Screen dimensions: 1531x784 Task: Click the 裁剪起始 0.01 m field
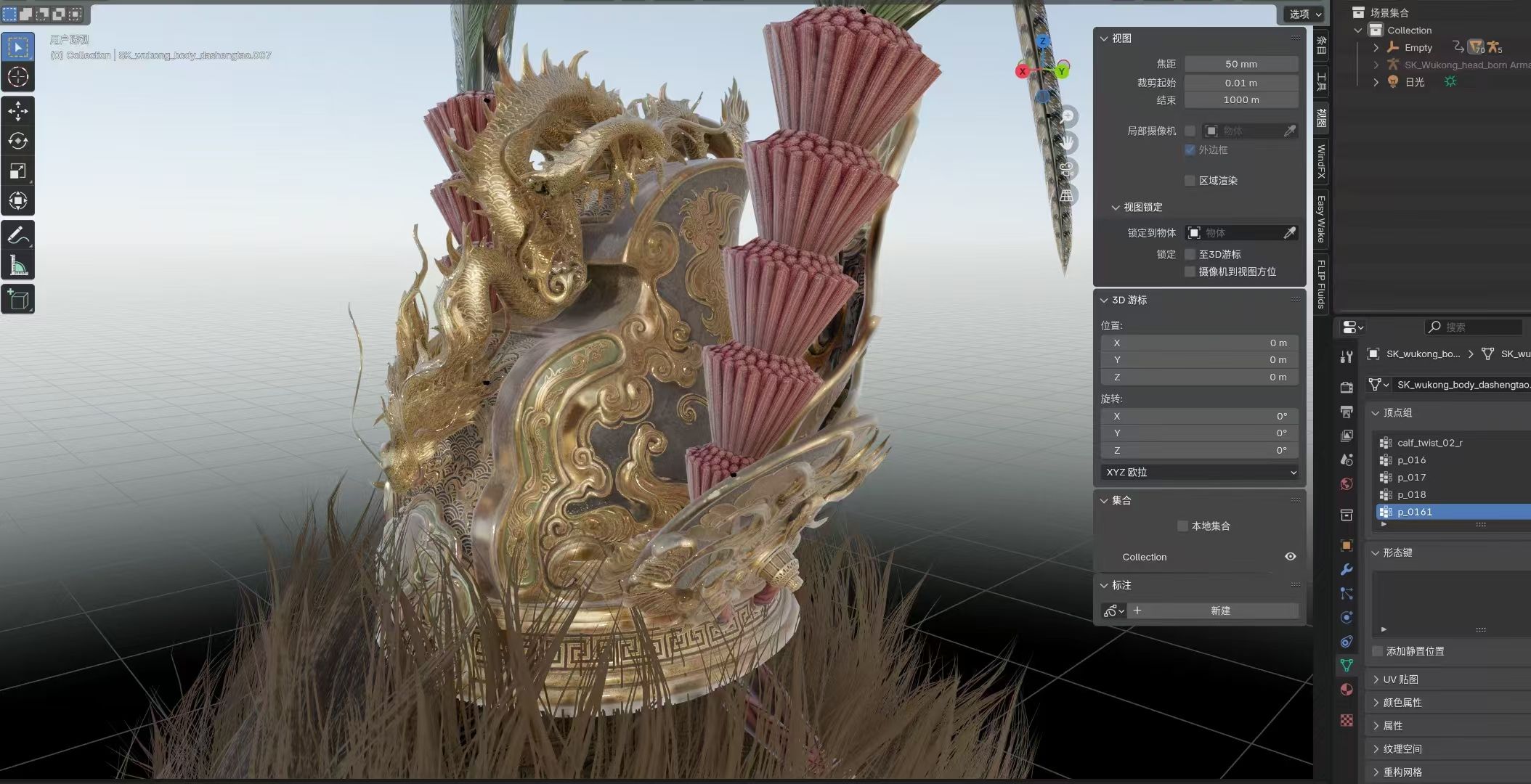(x=1241, y=83)
